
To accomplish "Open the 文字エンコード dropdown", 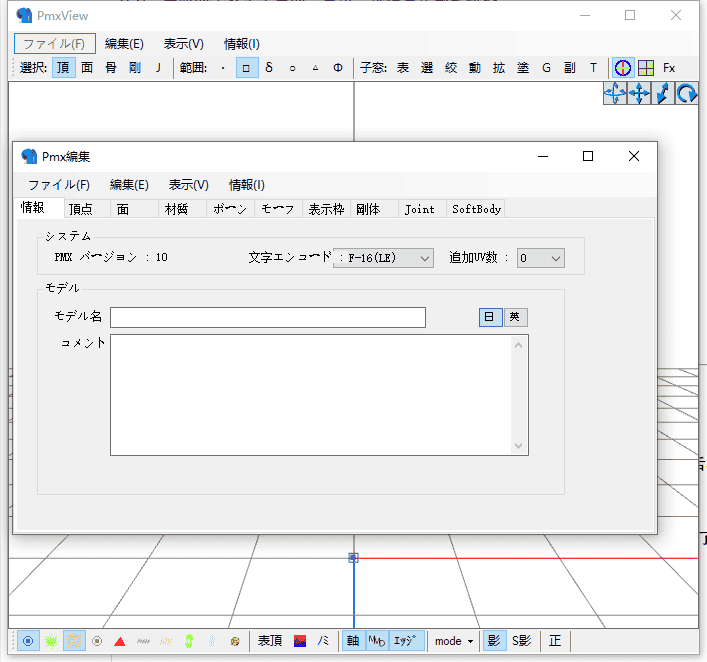I will tap(384, 258).
